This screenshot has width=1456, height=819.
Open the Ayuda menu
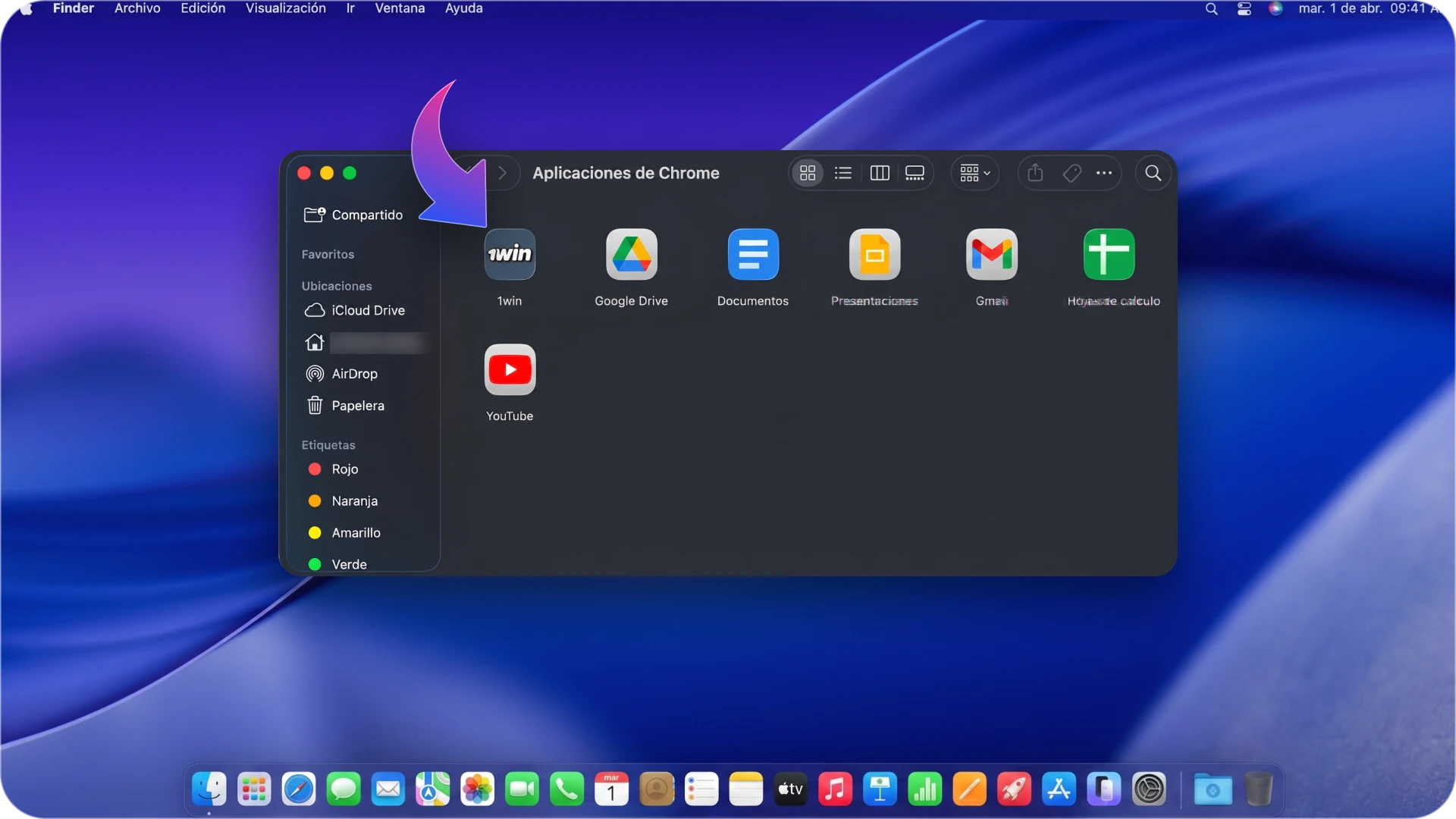pos(464,8)
